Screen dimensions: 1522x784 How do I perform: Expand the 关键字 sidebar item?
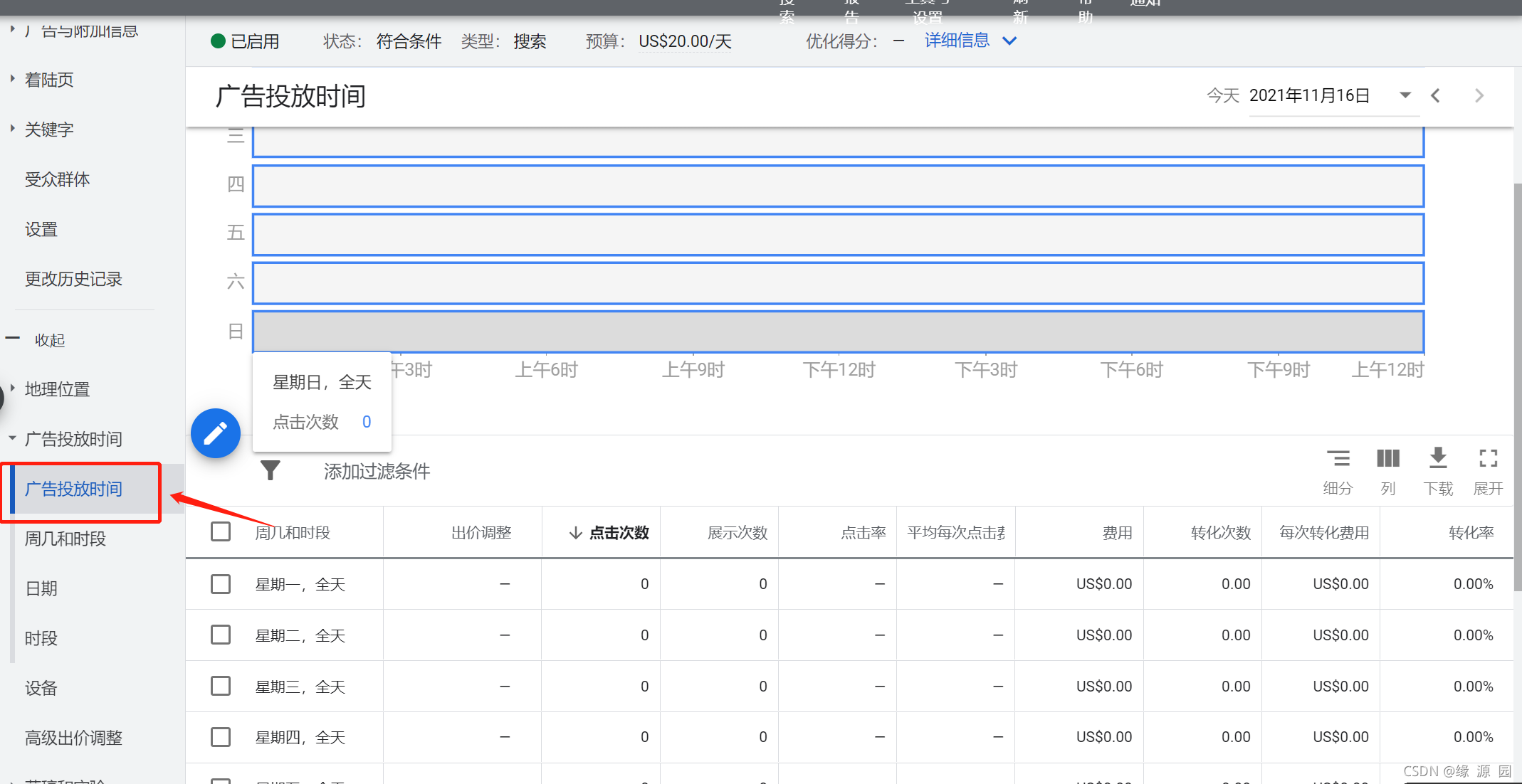pyautogui.click(x=49, y=129)
